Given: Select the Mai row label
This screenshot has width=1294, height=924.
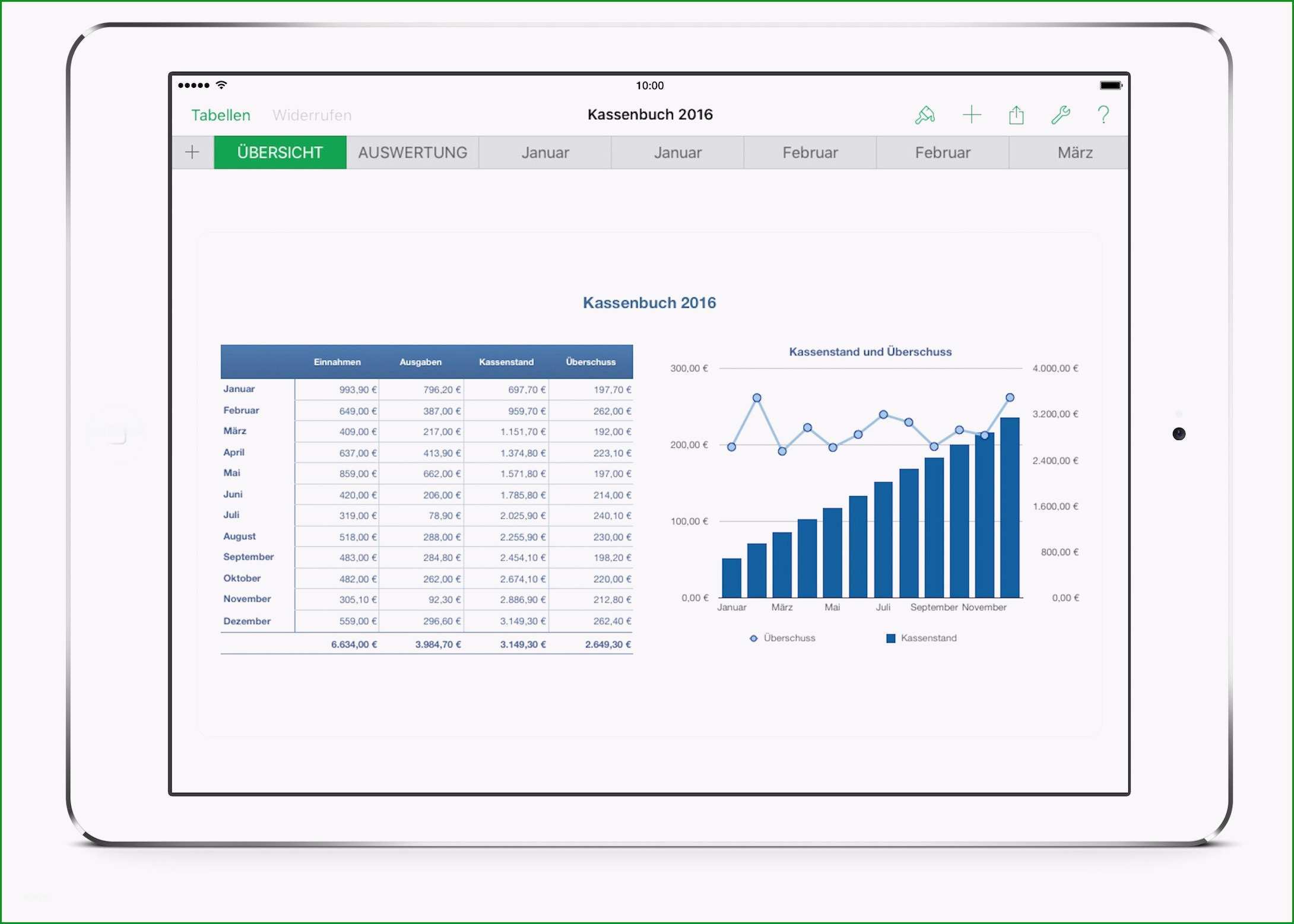Looking at the screenshot, I should pos(231,473).
